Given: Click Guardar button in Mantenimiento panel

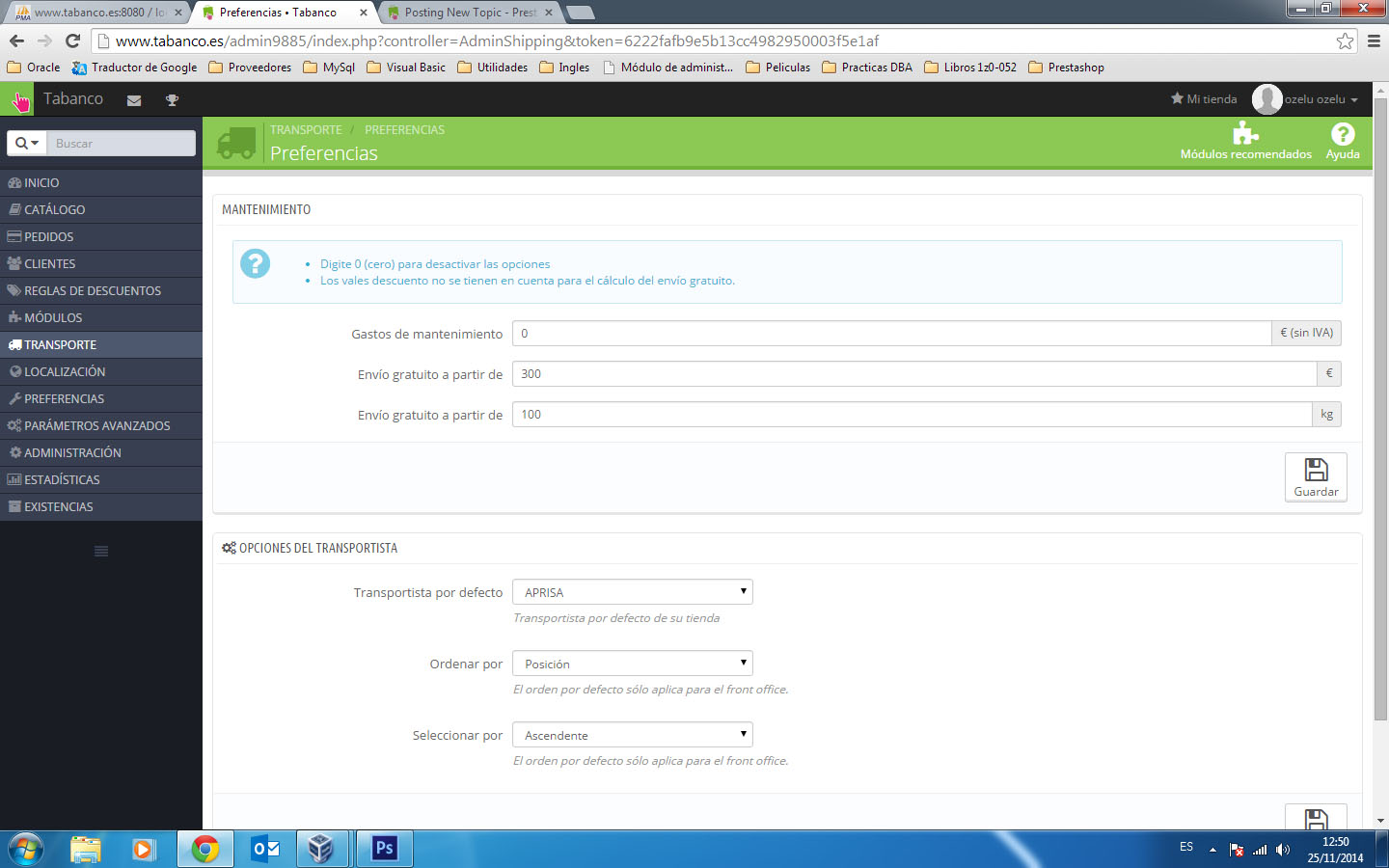Looking at the screenshot, I should tap(1316, 476).
